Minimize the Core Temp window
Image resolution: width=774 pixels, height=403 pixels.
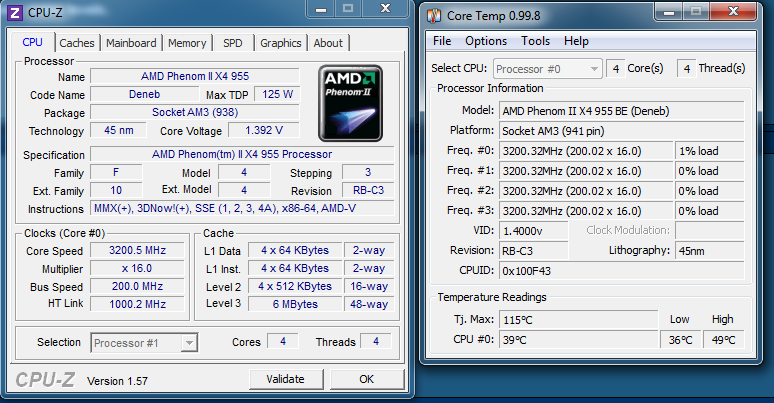[668, 11]
